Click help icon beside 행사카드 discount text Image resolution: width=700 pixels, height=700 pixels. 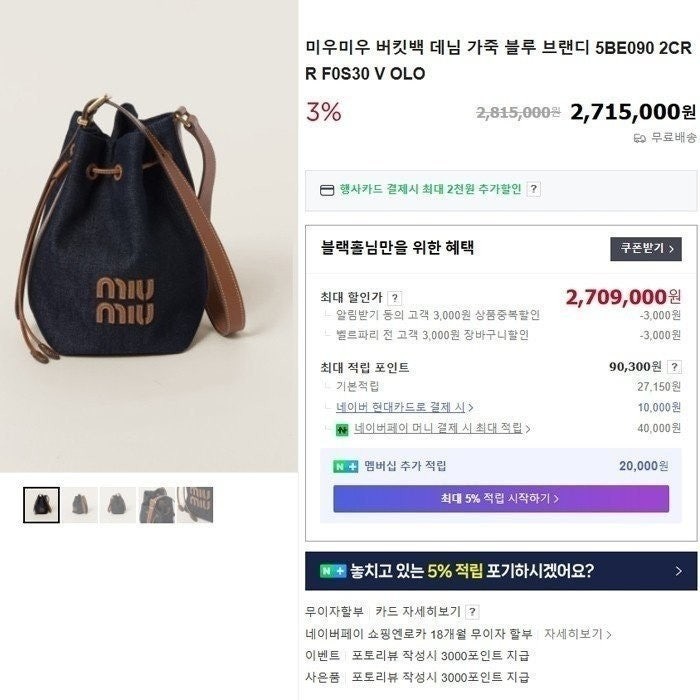point(534,189)
